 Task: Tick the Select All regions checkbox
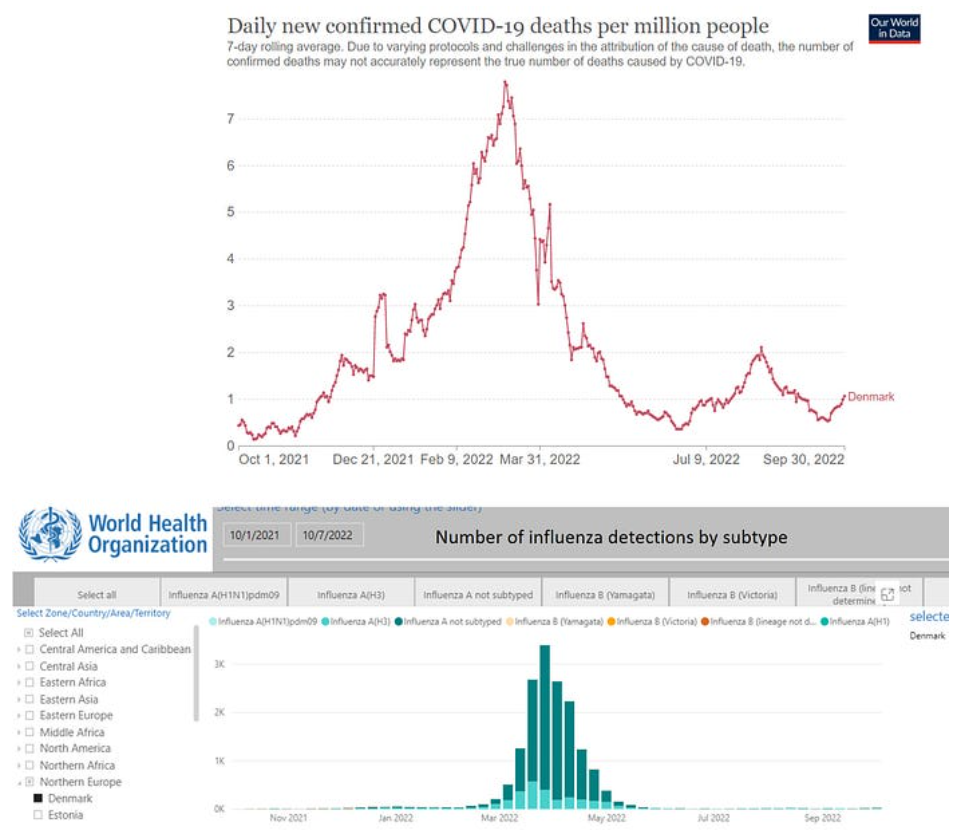pyautogui.click(x=28, y=633)
